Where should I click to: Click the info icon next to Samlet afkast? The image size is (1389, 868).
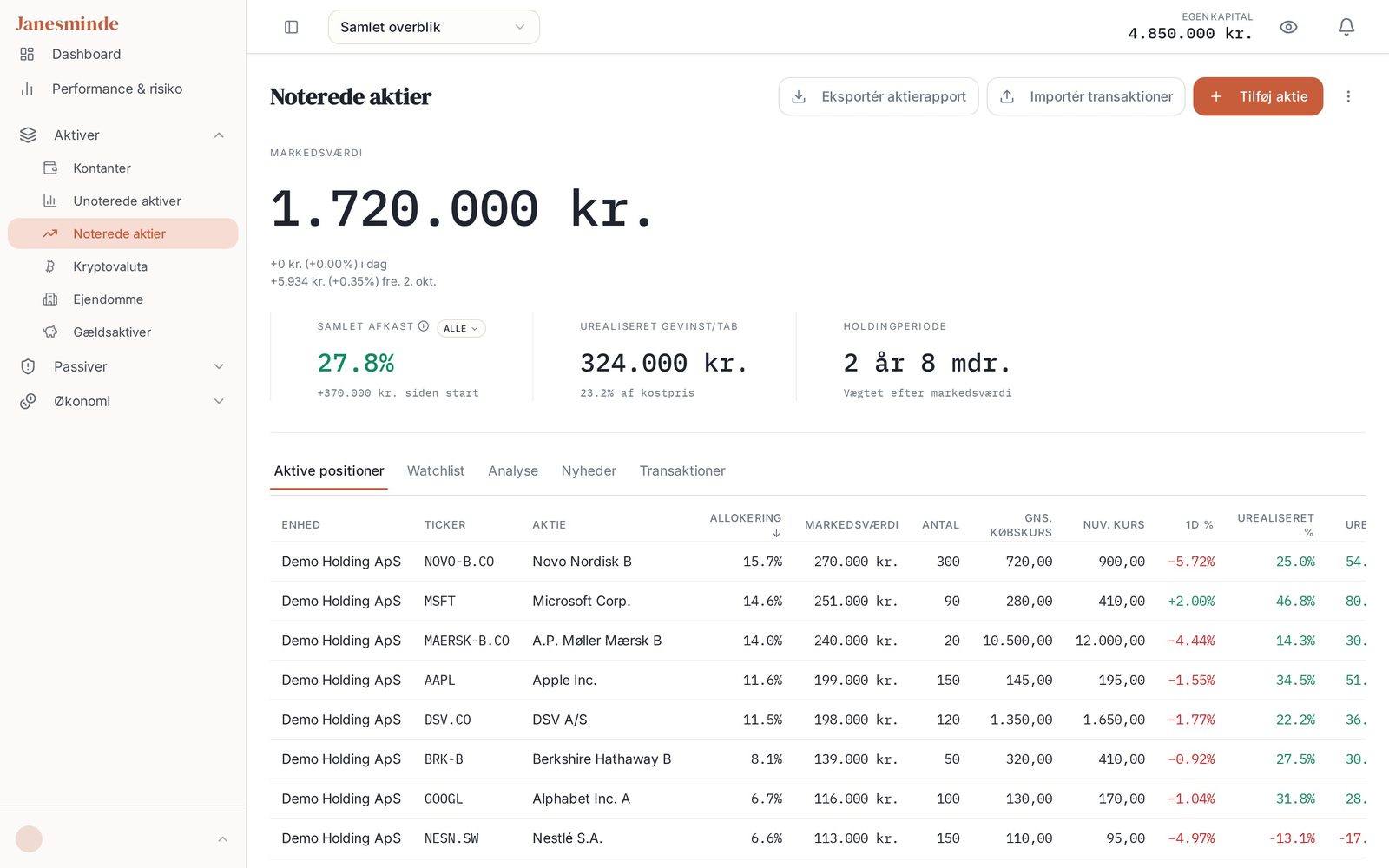[x=424, y=326]
